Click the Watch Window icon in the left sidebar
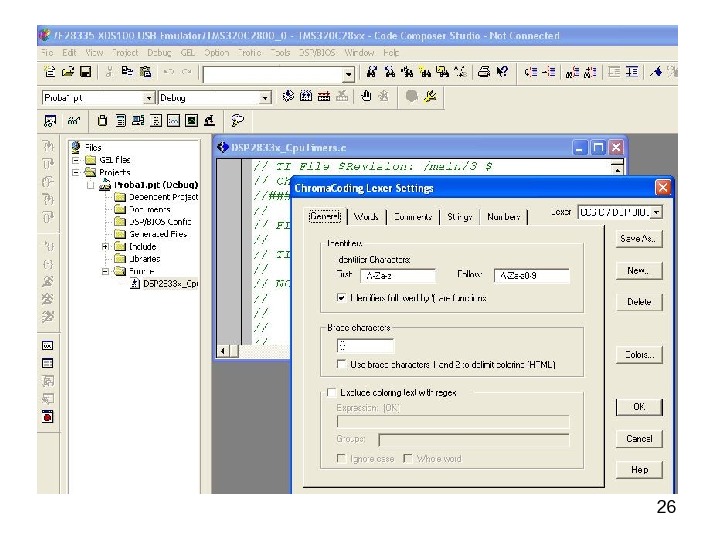 pos(47,345)
